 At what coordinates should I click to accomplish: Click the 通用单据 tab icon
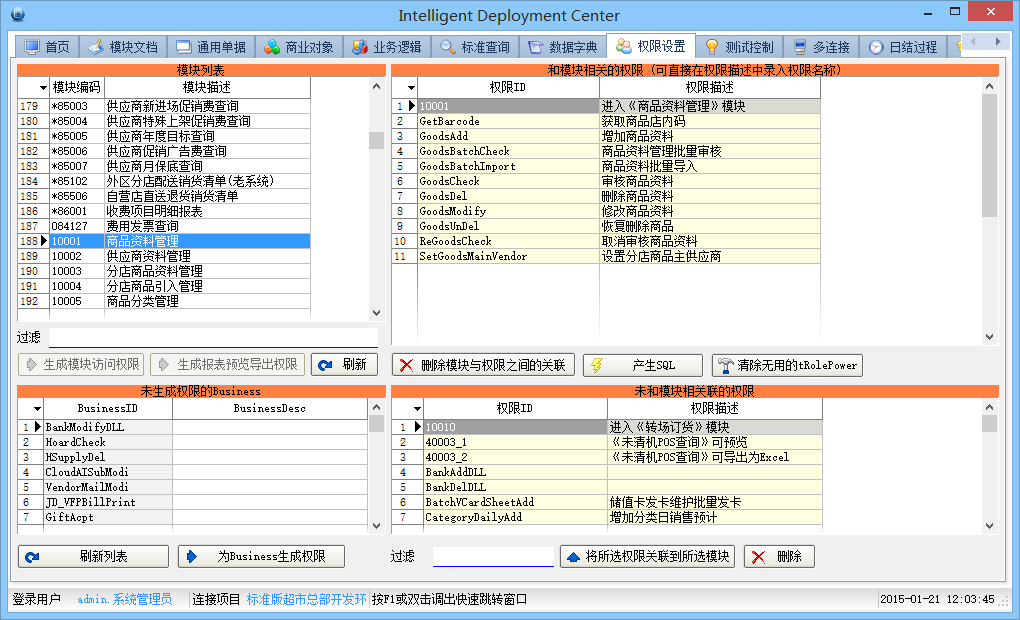pyautogui.click(x=184, y=47)
